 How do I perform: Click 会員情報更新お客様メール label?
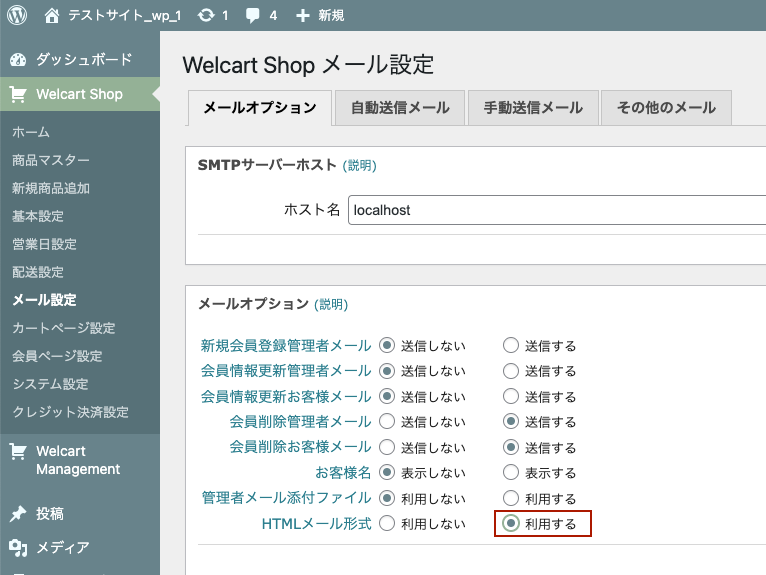click(286, 396)
